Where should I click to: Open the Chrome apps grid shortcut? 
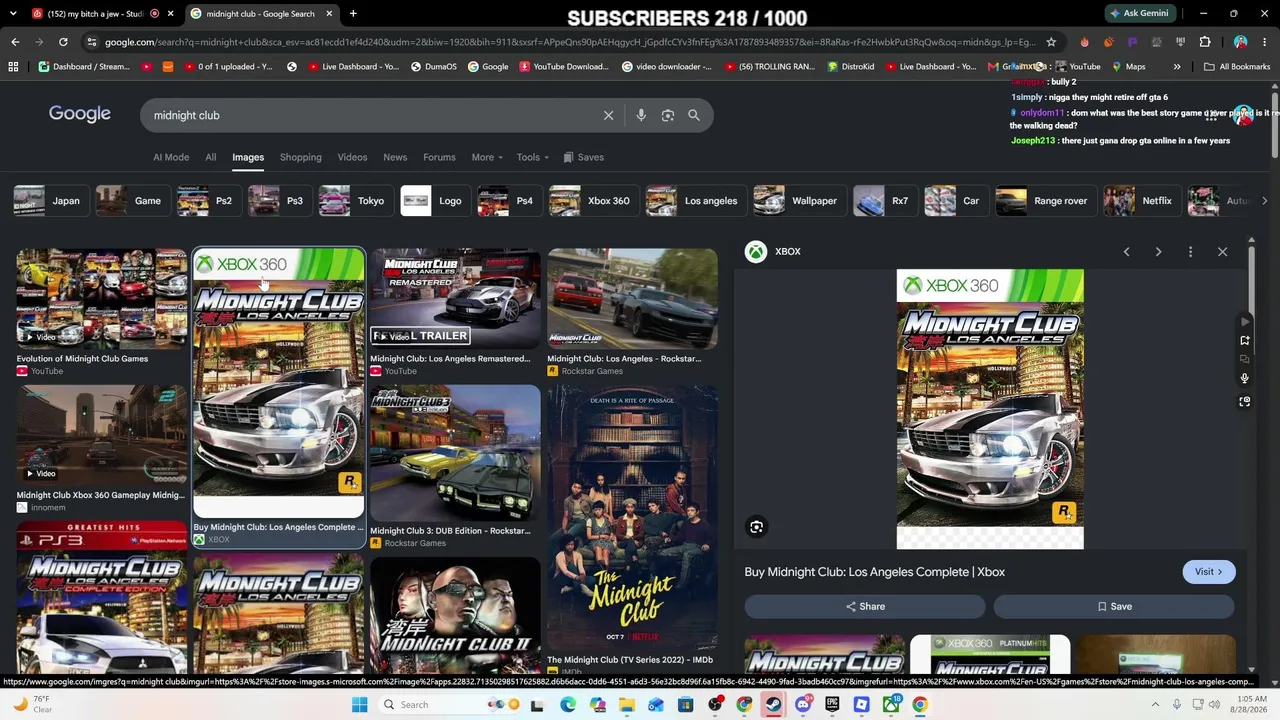pos(13,67)
